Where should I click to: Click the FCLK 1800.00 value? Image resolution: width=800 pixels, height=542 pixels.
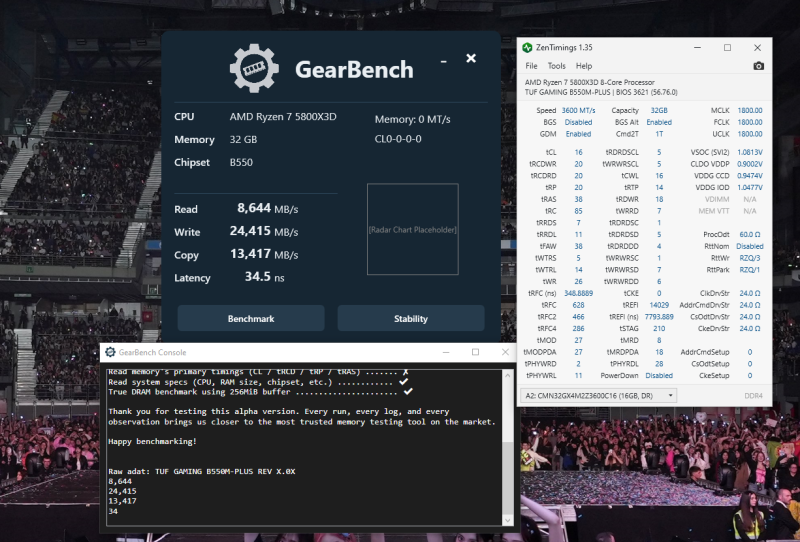(x=749, y=122)
